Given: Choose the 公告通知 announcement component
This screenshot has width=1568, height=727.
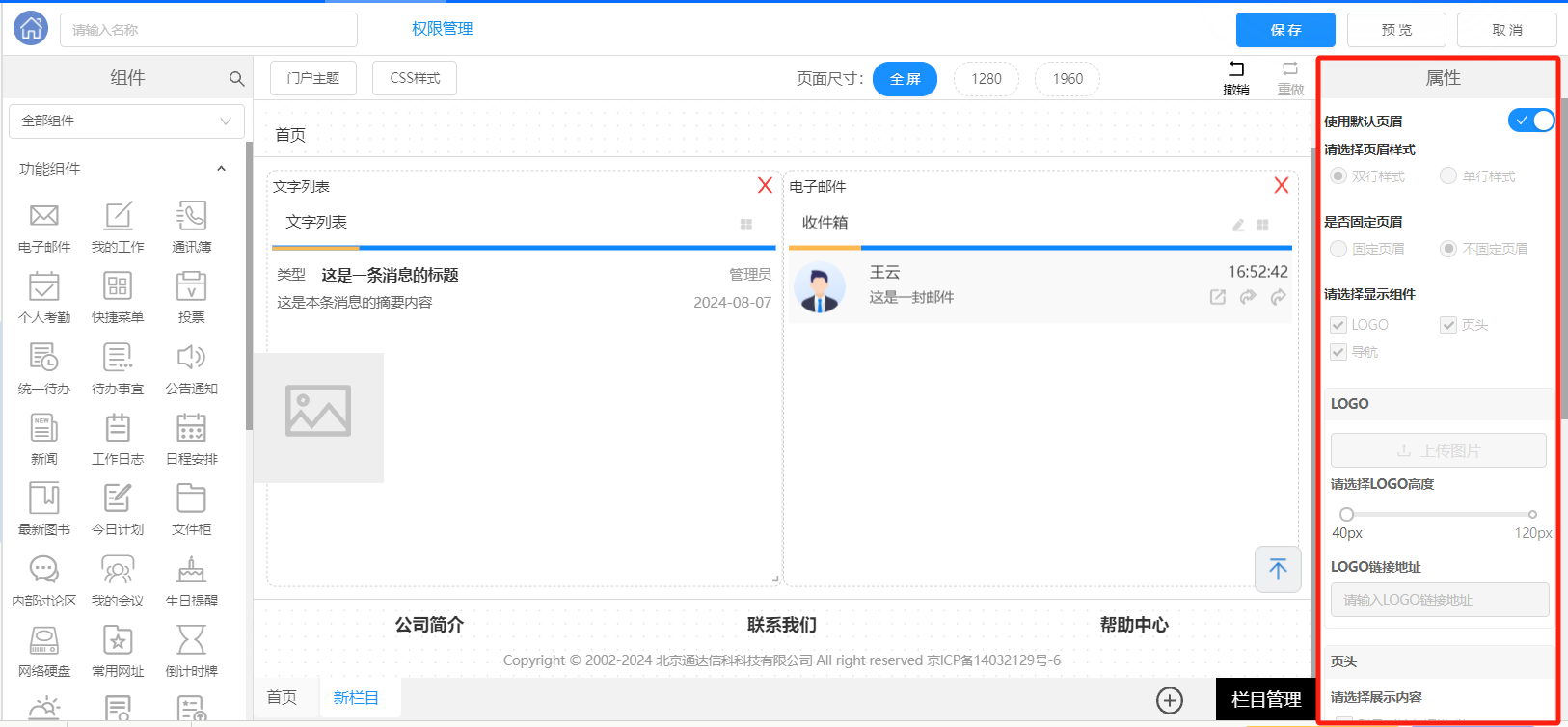Looking at the screenshot, I should [191, 358].
